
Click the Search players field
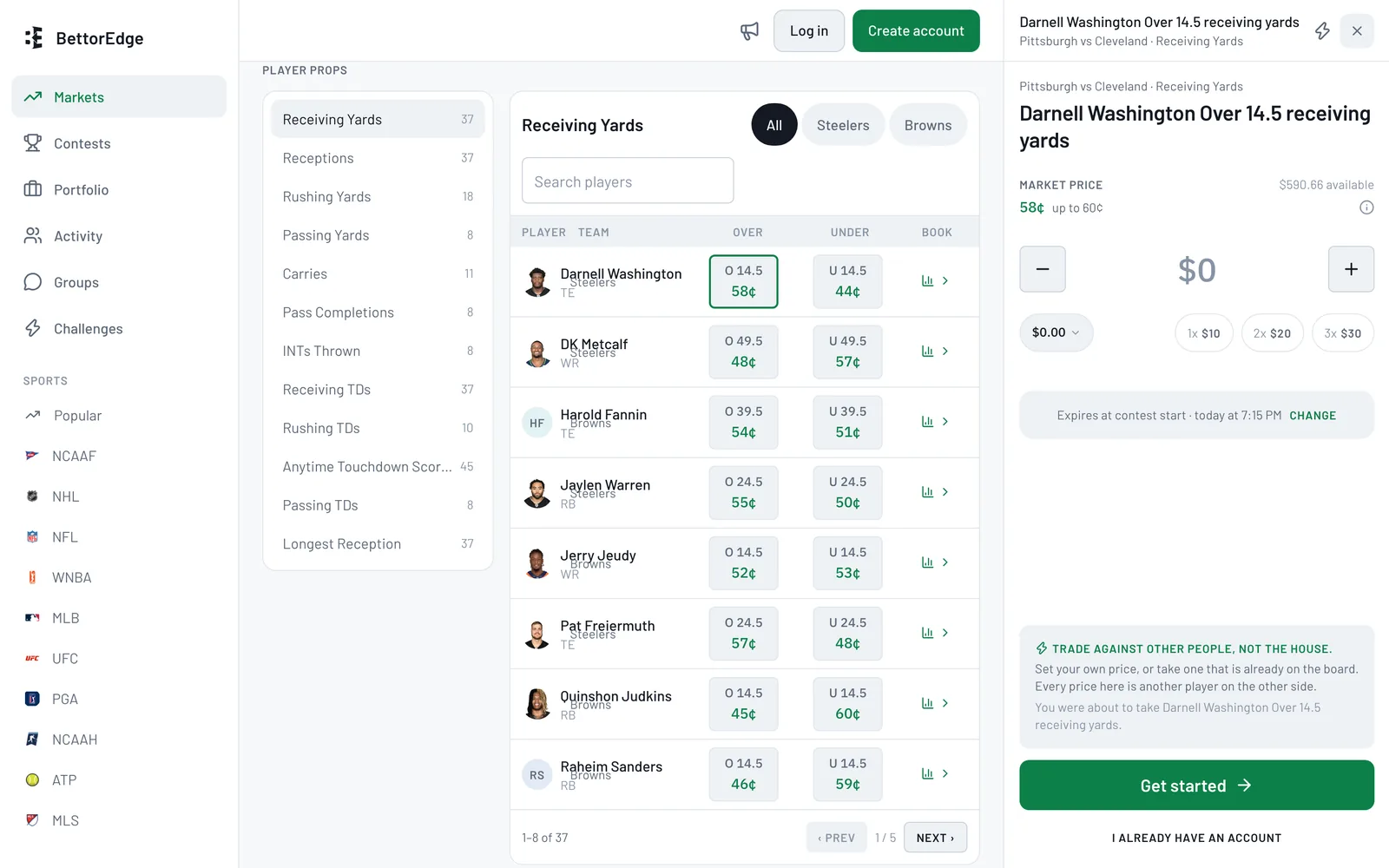[x=628, y=181]
